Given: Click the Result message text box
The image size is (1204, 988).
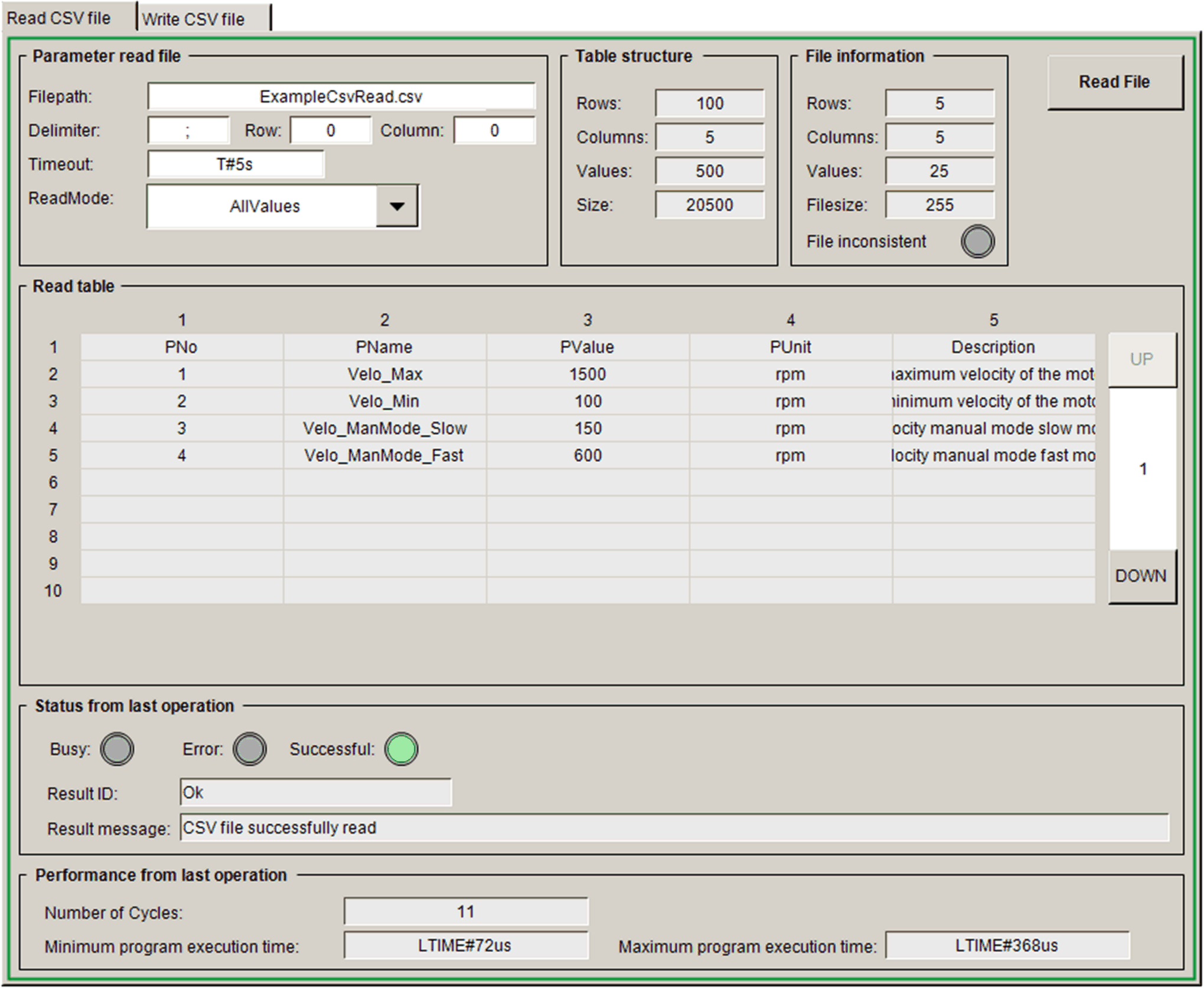Looking at the screenshot, I should [x=673, y=827].
